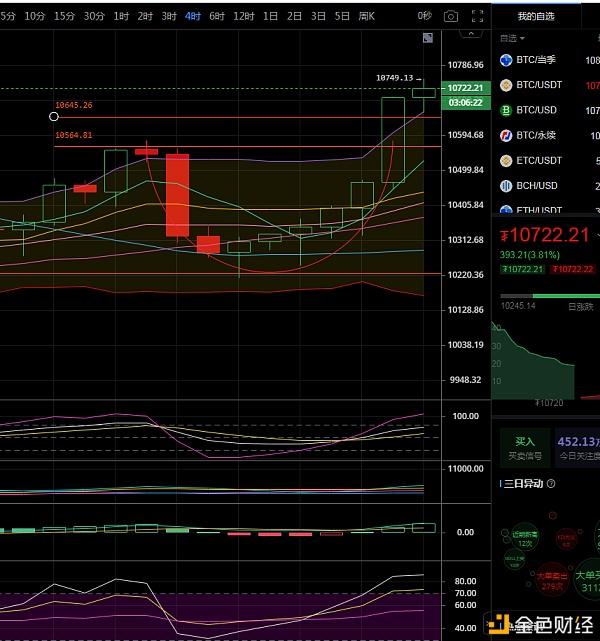The image size is (600, 641).
Task: Select the 10645.26 horizontal line handle
Action: [54, 117]
